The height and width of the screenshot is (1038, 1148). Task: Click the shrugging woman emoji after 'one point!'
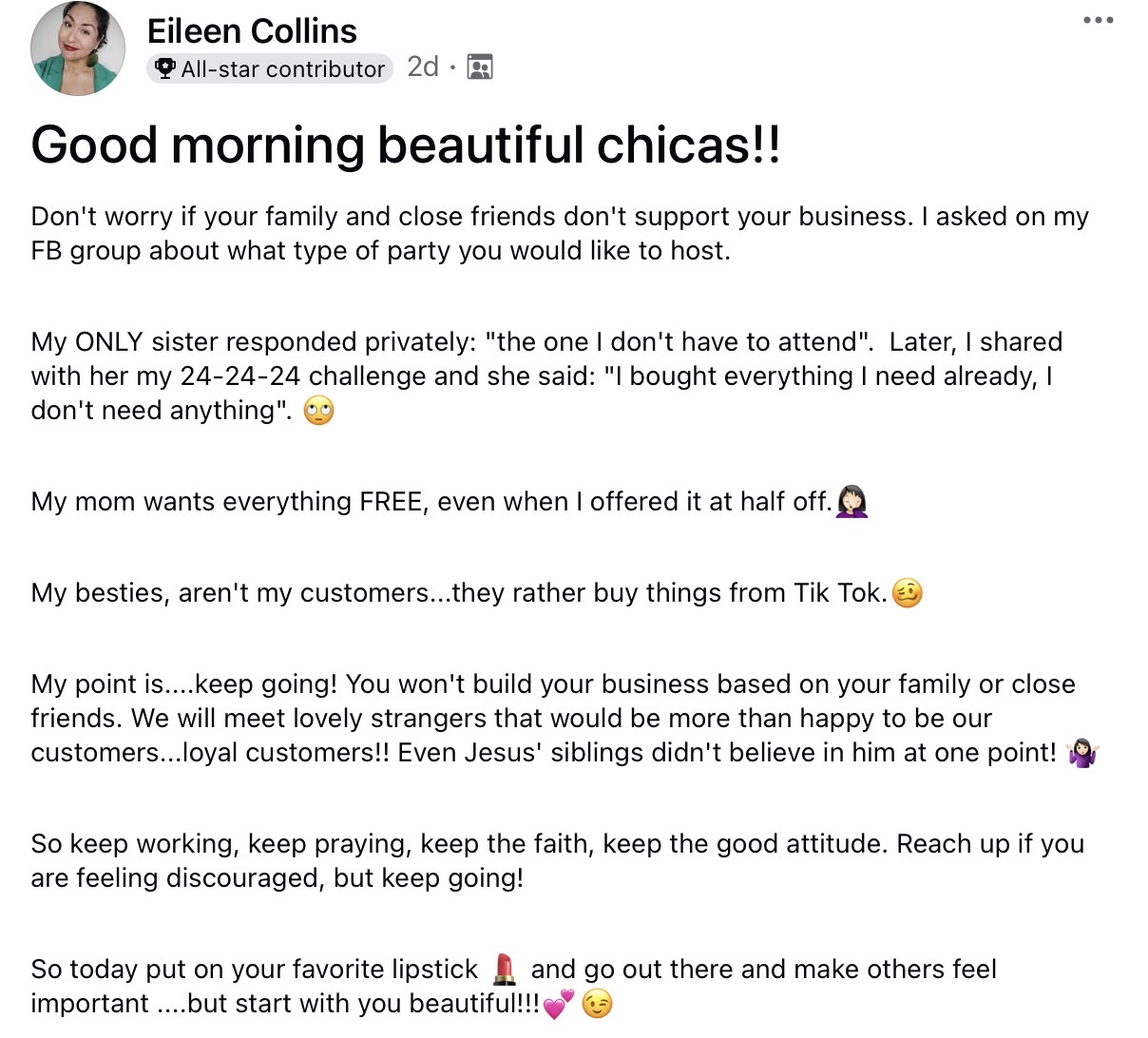point(1082,753)
